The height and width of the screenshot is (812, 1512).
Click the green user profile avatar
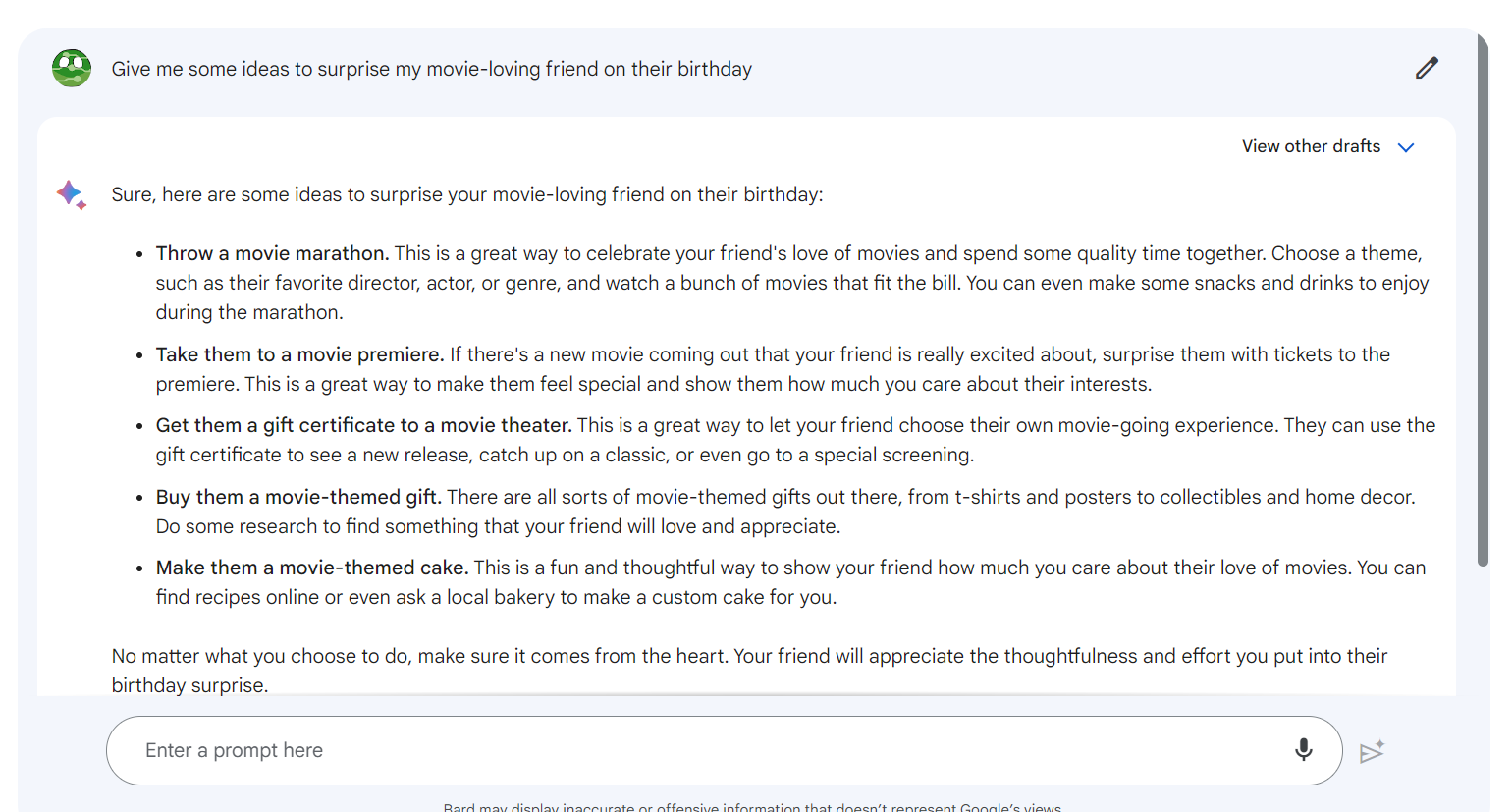(72, 69)
